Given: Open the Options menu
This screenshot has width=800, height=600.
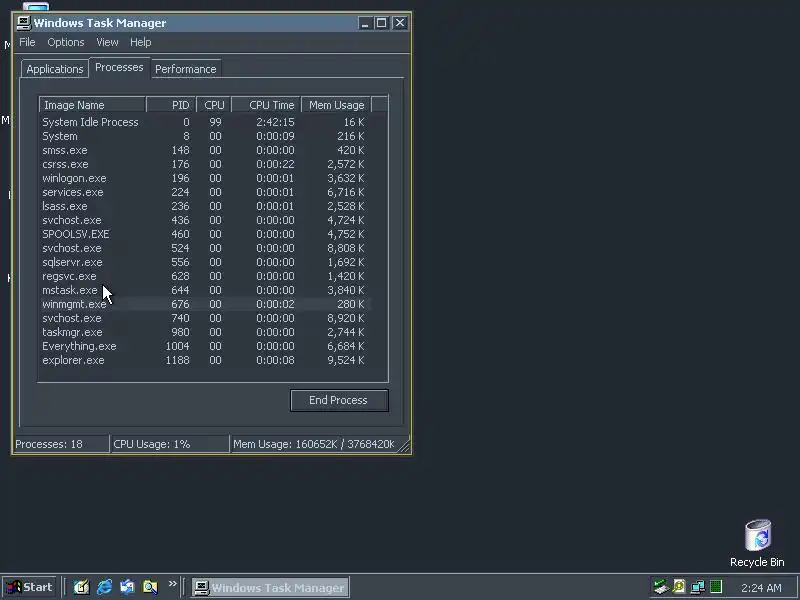Looking at the screenshot, I should coord(66,42).
